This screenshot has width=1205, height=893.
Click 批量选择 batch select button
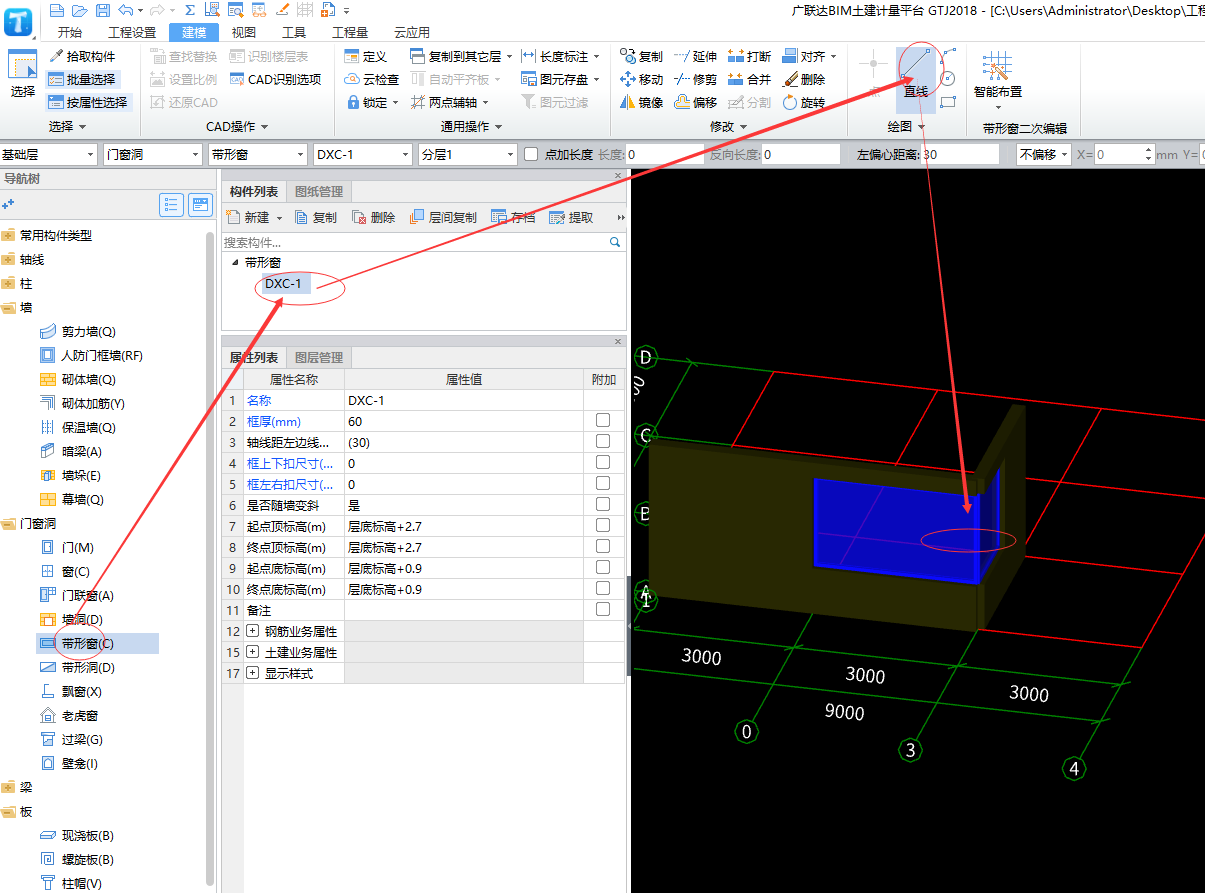coord(82,79)
